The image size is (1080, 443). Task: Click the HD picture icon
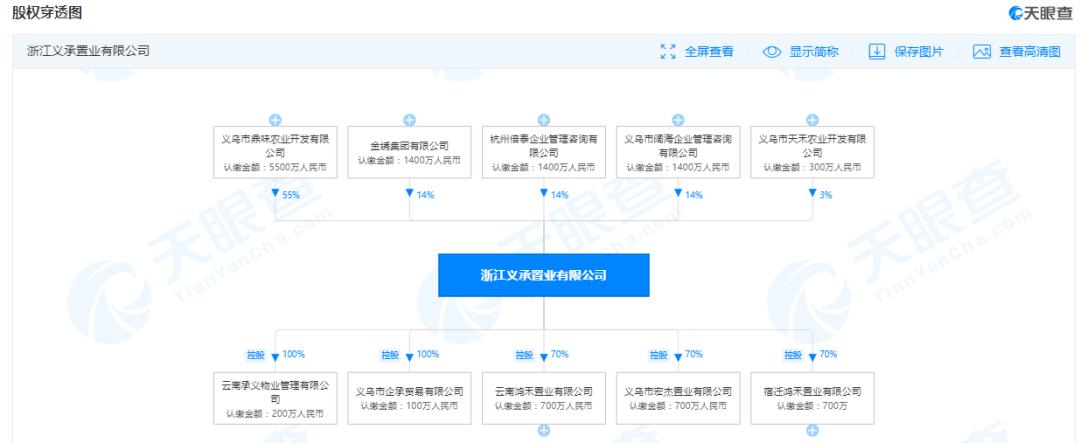tap(982, 52)
